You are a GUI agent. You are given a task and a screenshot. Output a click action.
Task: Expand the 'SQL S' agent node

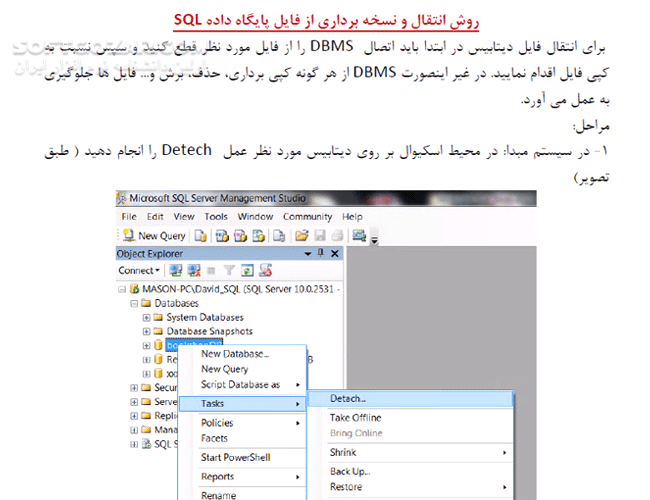click(134, 444)
